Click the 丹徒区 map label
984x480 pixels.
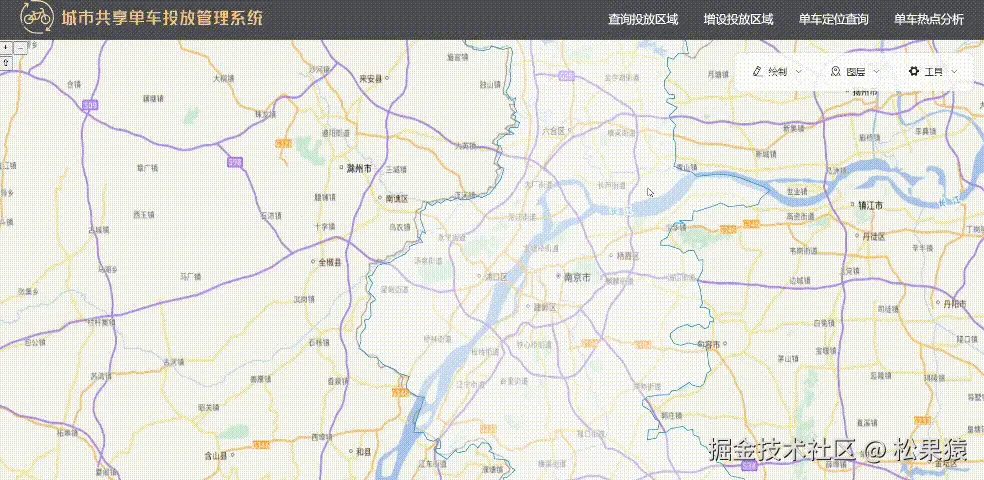(x=873, y=236)
